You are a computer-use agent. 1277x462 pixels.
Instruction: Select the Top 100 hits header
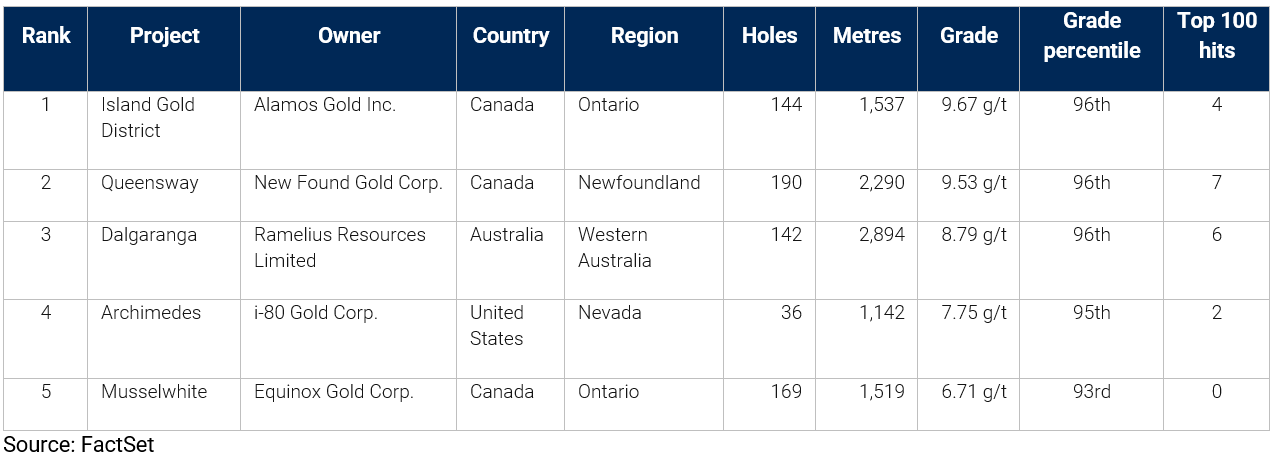tap(1217, 36)
